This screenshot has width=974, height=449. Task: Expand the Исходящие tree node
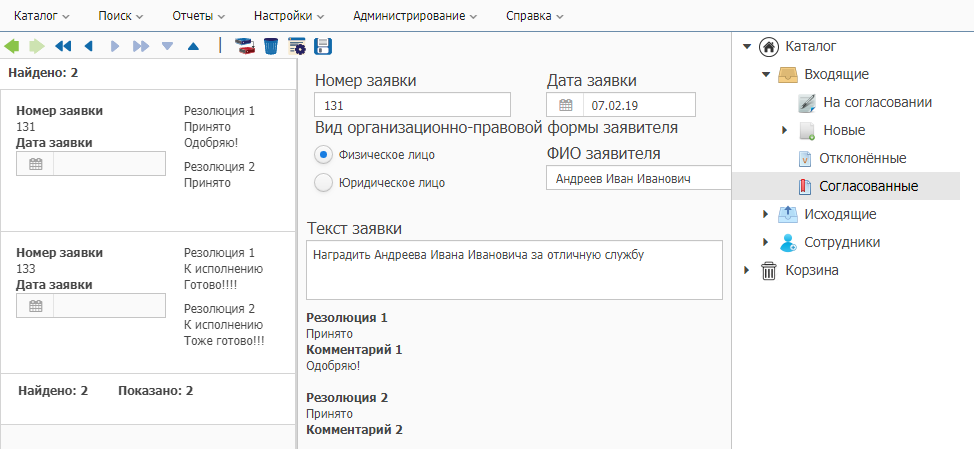pyautogui.click(x=766, y=214)
